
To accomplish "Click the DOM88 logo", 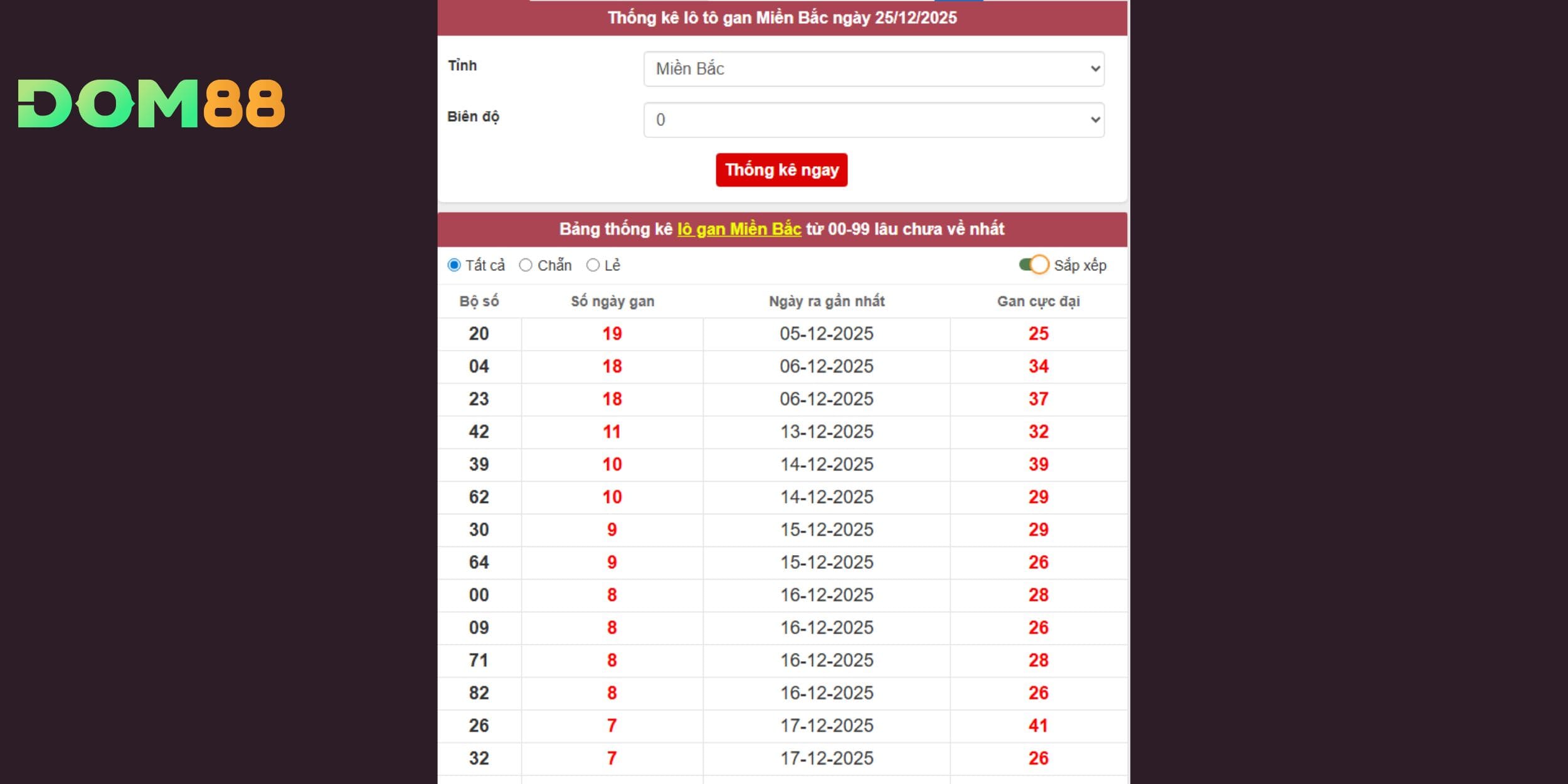I will pyautogui.click(x=151, y=103).
